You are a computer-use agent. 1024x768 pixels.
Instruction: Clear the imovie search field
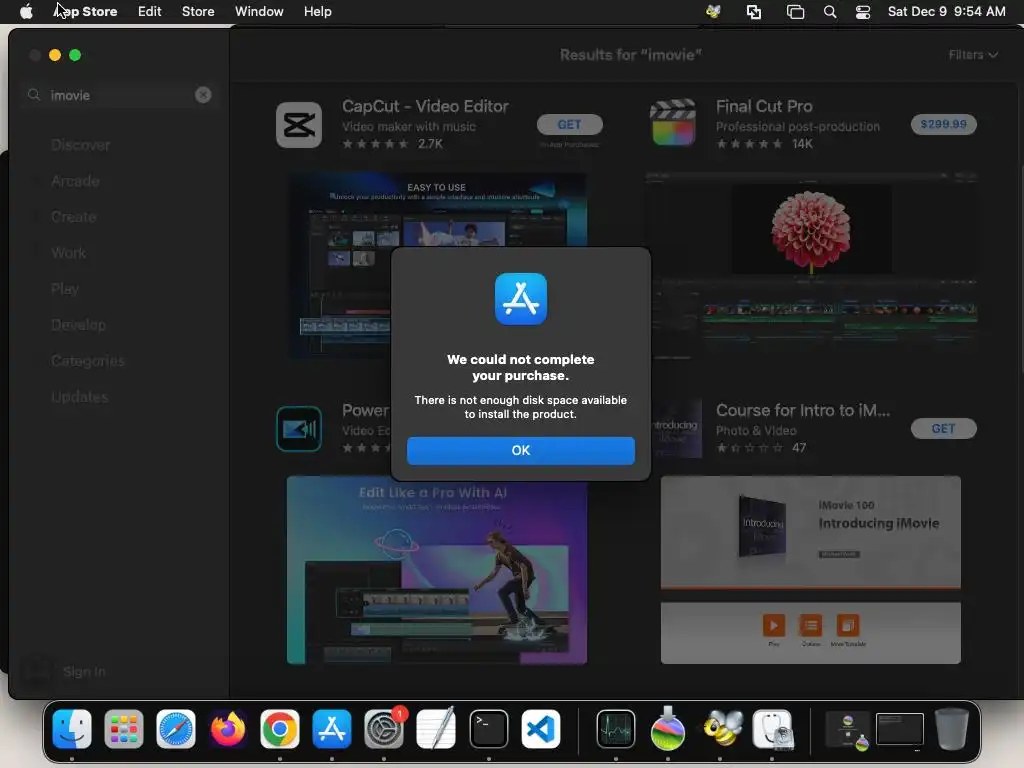(203, 95)
